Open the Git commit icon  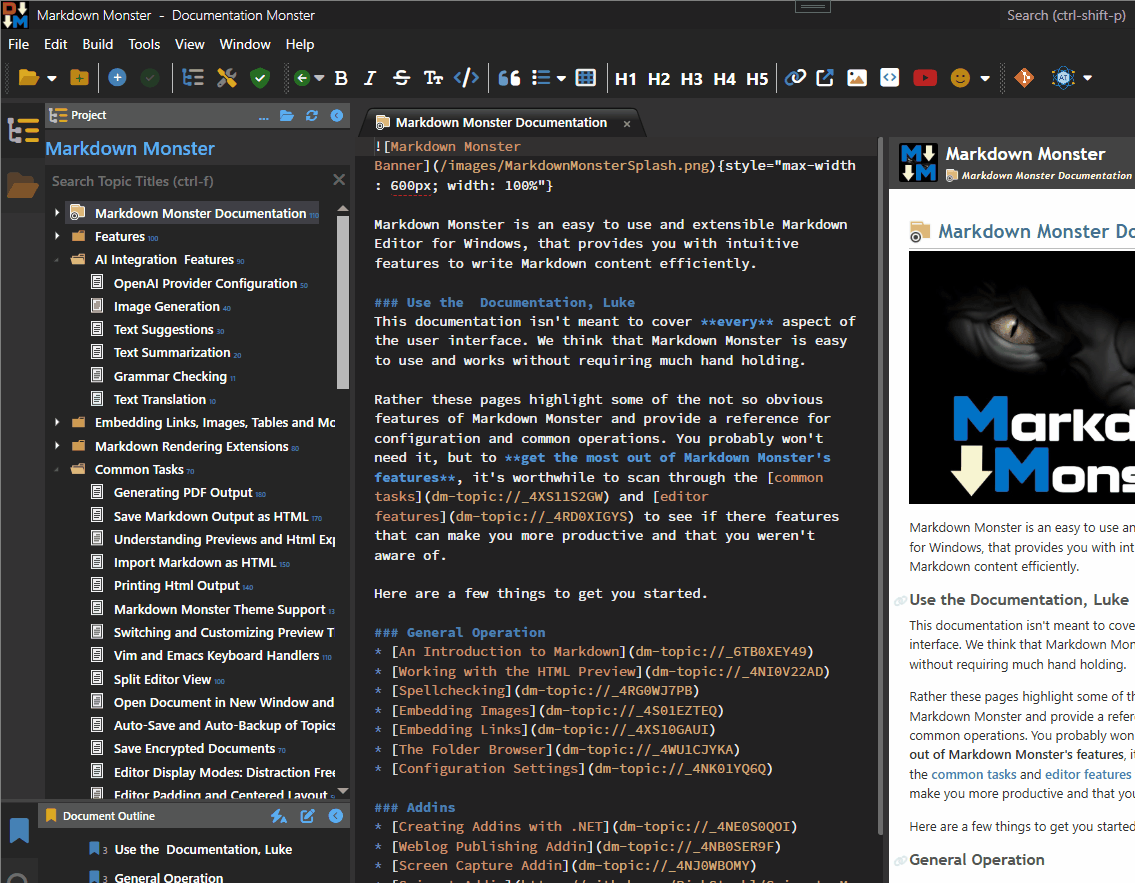(x=1024, y=77)
